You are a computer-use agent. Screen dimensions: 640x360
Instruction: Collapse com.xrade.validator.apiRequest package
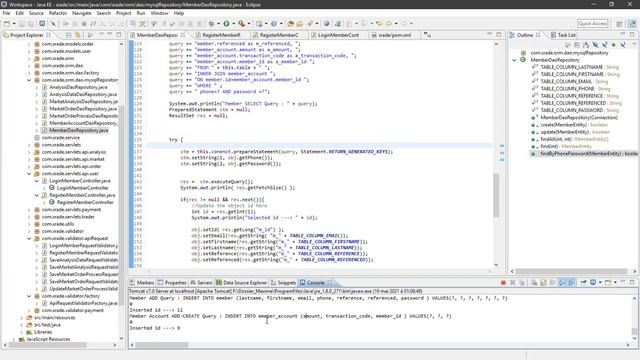[29, 238]
